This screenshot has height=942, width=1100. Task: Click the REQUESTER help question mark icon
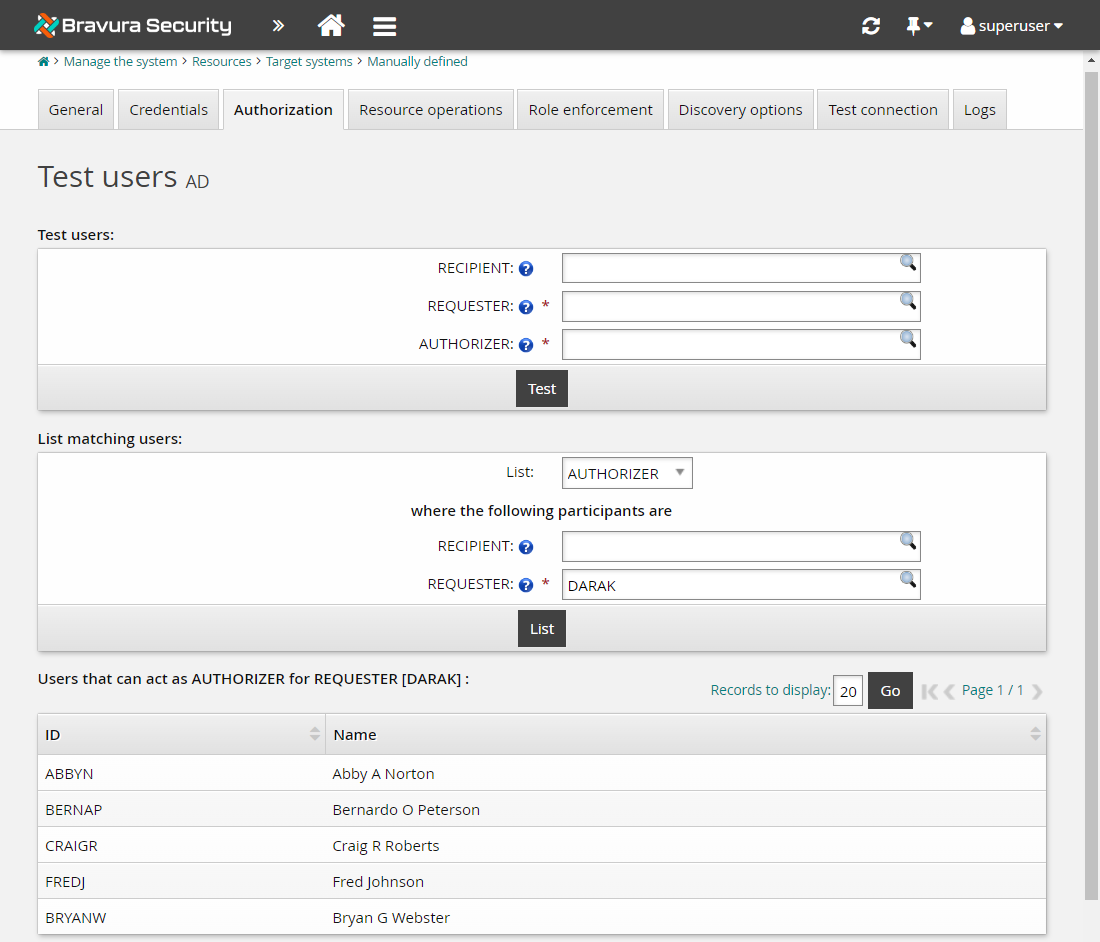tap(525, 306)
